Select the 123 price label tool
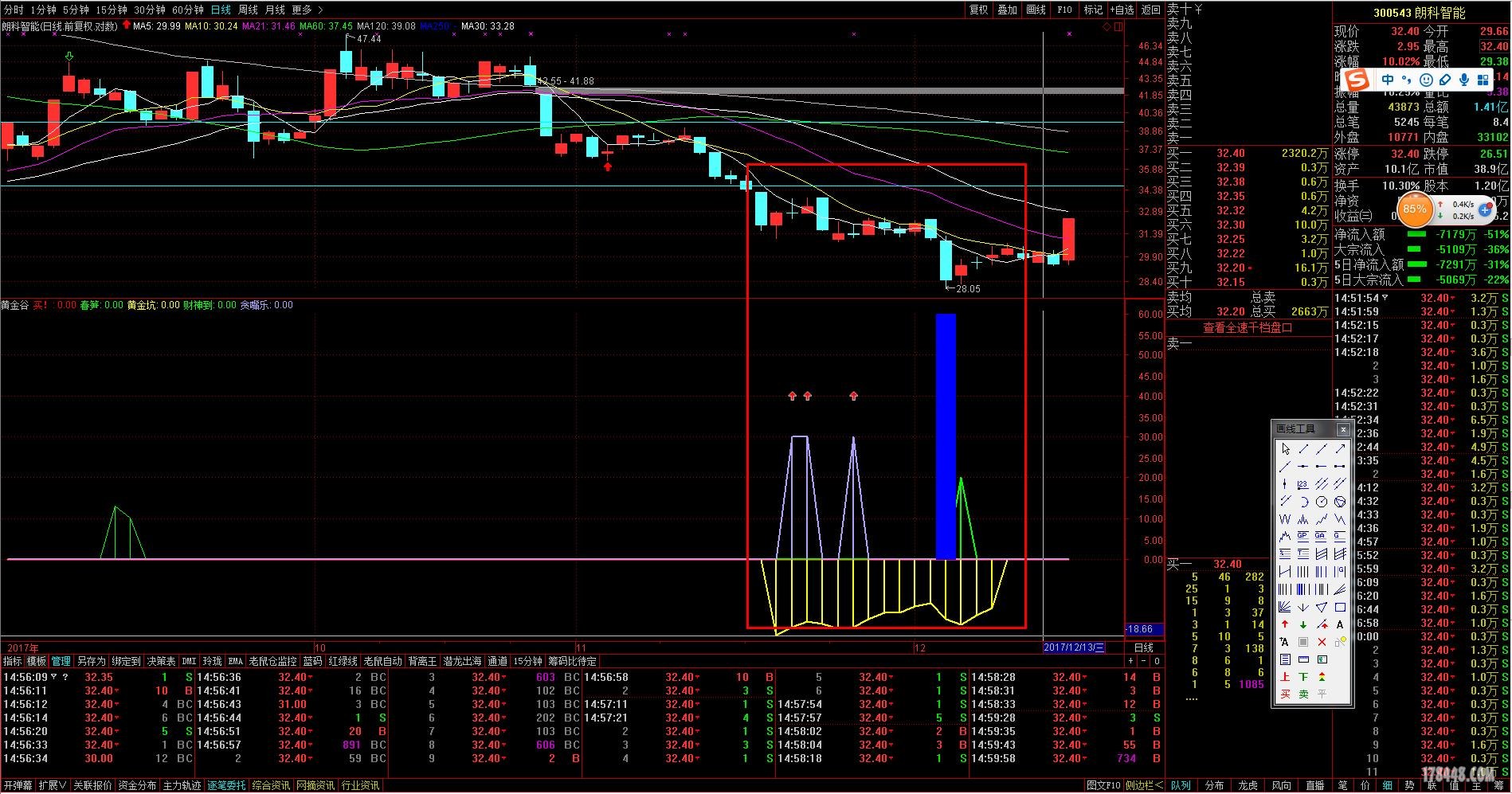This screenshot has height=794, width=1512. click(x=1303, y=483)
